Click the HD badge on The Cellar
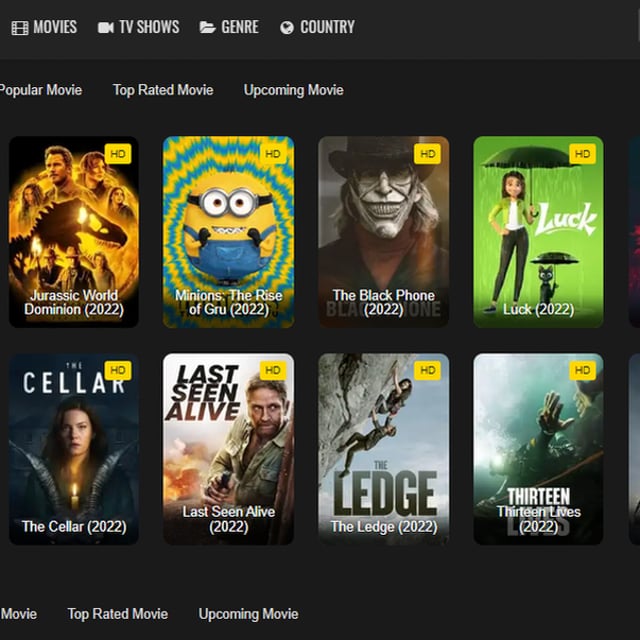 pyautogui.click(x=118, y=370)
